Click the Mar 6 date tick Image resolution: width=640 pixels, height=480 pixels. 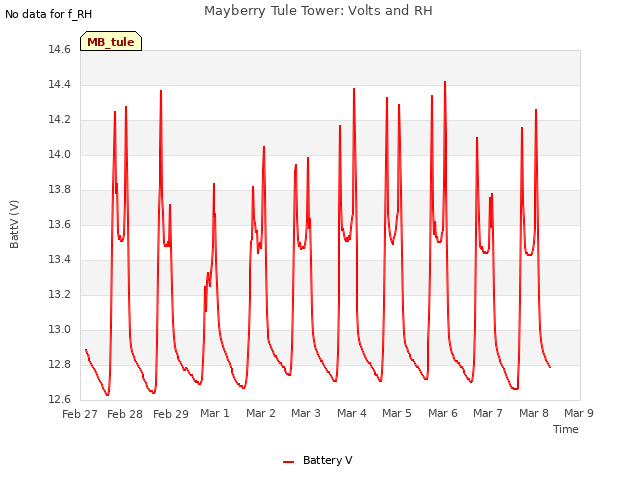coord(442,413)
